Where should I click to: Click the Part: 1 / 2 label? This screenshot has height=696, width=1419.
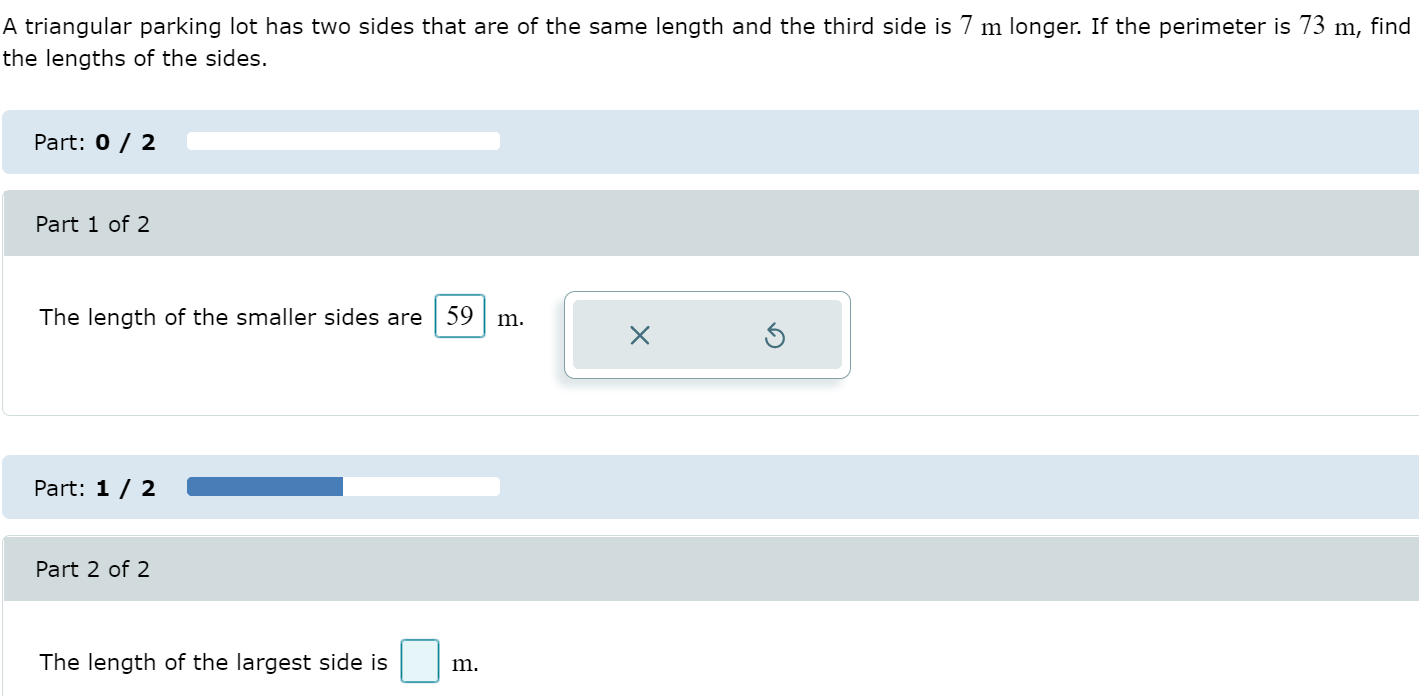[94, 487]
